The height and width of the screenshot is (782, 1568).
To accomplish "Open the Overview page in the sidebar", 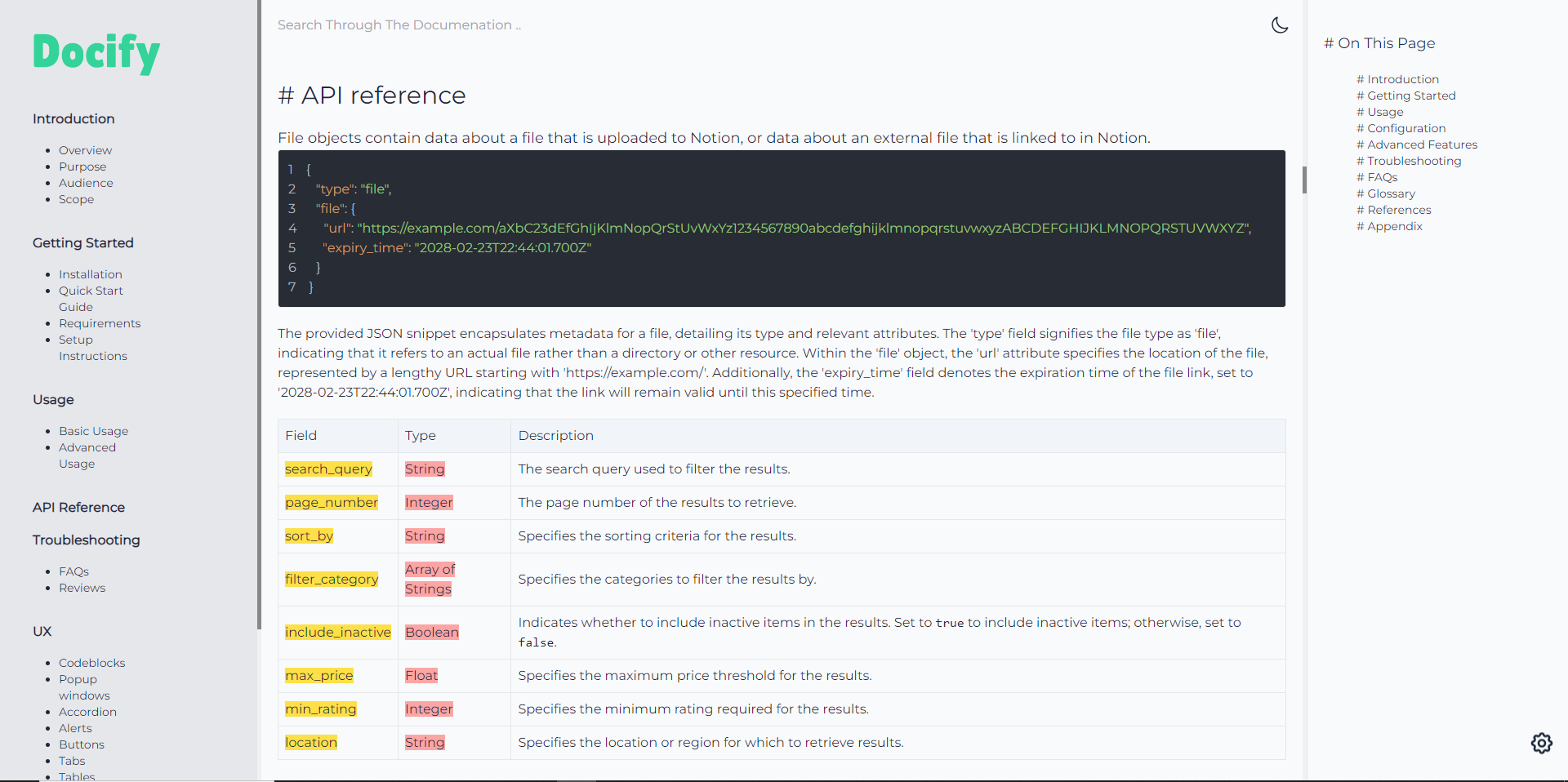I will point(85,150).
